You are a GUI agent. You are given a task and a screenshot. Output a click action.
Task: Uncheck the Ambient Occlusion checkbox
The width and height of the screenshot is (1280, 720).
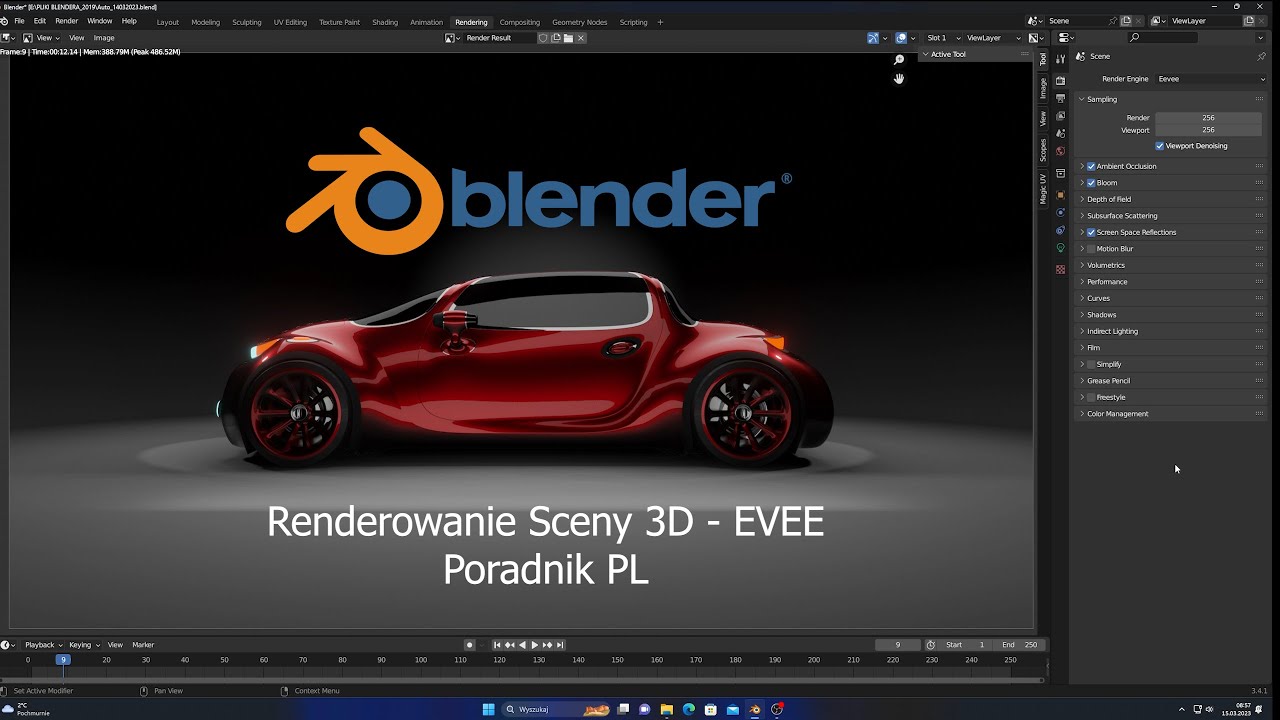pos(1091,166)
